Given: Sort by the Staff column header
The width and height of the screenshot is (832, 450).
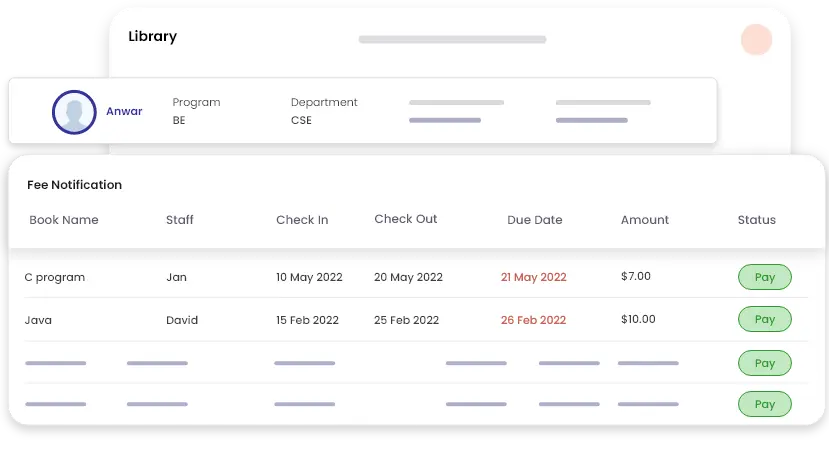Looking at the screenshot, I should point(180,220).
